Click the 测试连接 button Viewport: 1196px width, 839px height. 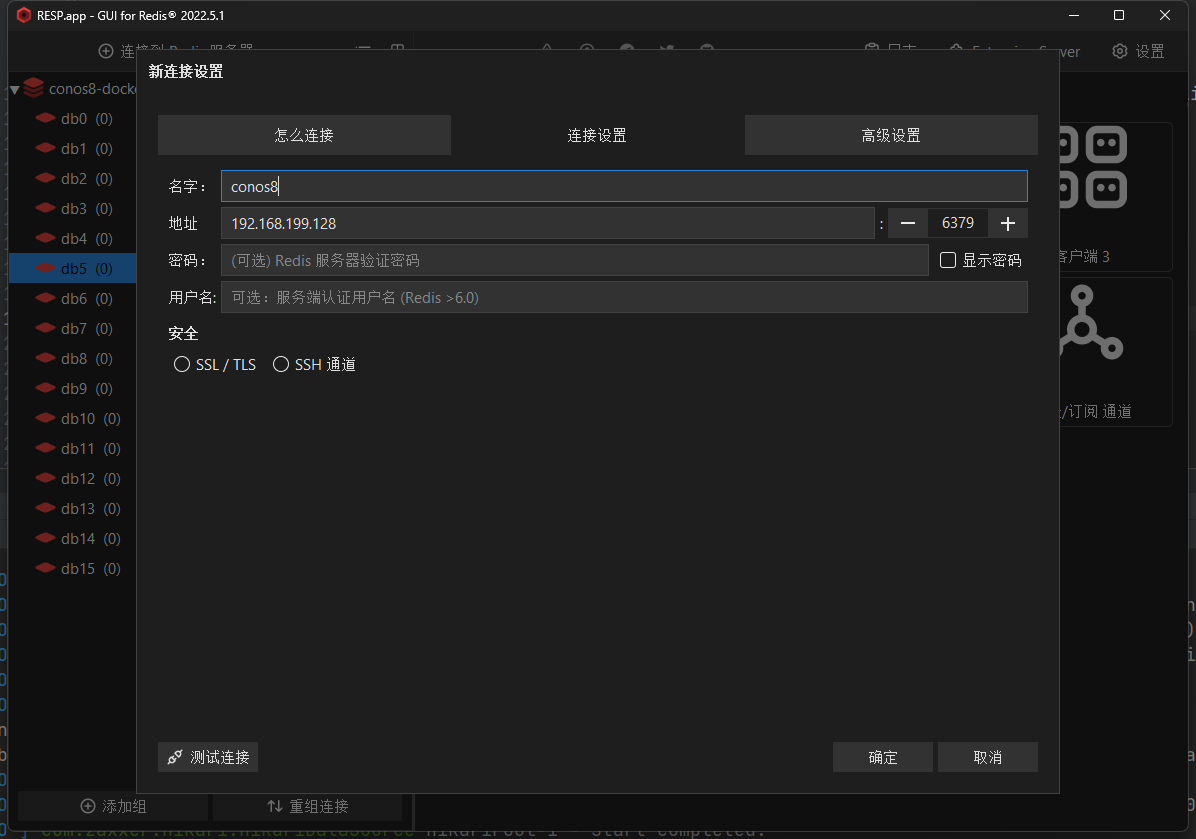(207, 757)
